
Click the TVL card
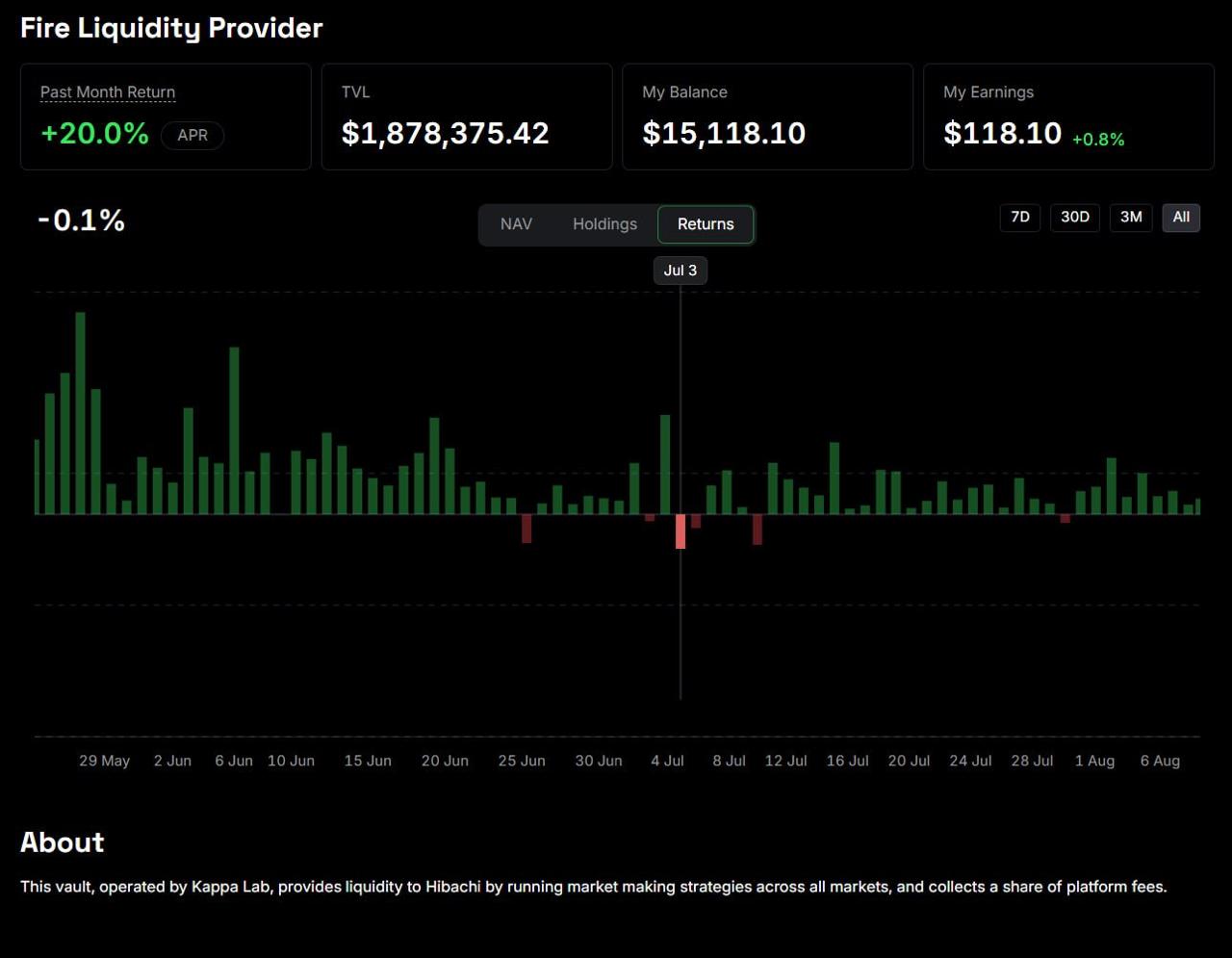point(467,117)
